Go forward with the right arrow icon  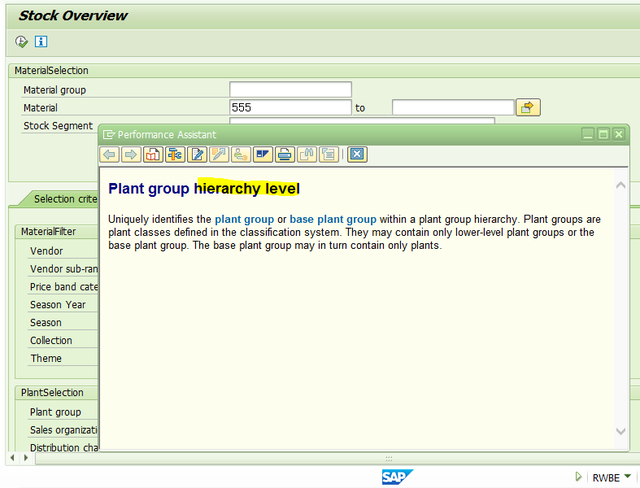pyautogui.click(x=131, y=155)
